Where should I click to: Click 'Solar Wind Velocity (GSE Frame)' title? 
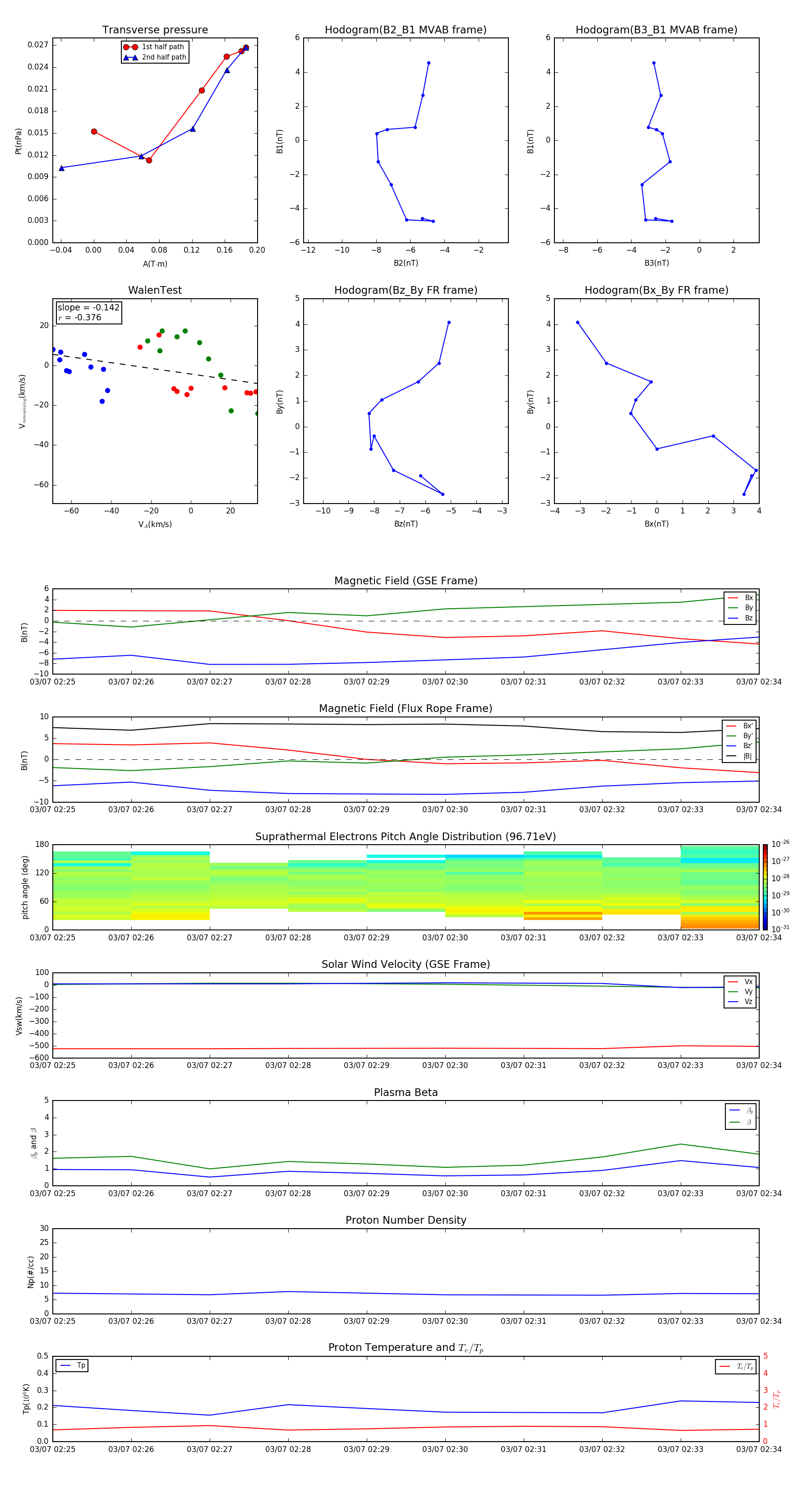[x=406, y=964]
